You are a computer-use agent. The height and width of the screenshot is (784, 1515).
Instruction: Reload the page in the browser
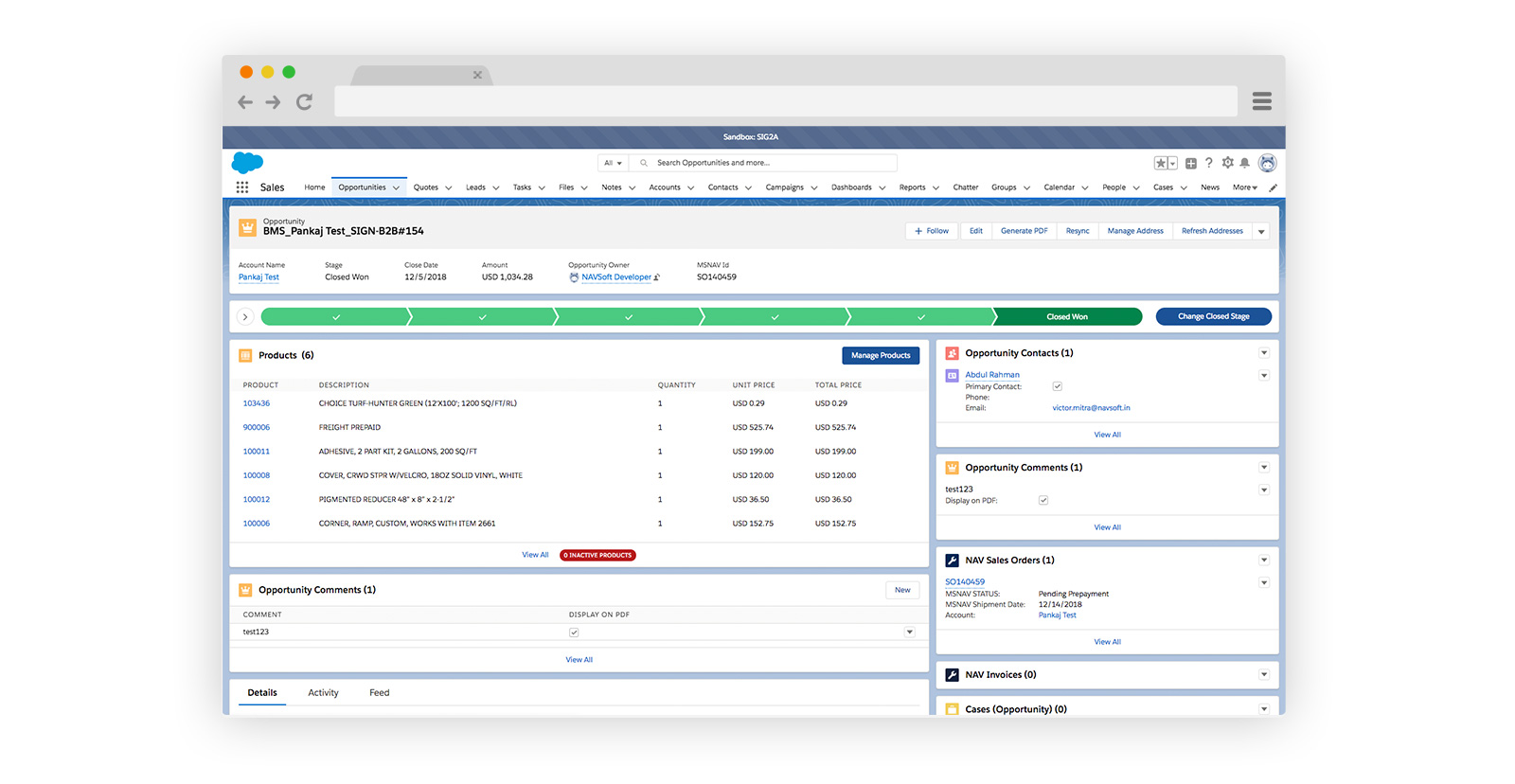304,102
